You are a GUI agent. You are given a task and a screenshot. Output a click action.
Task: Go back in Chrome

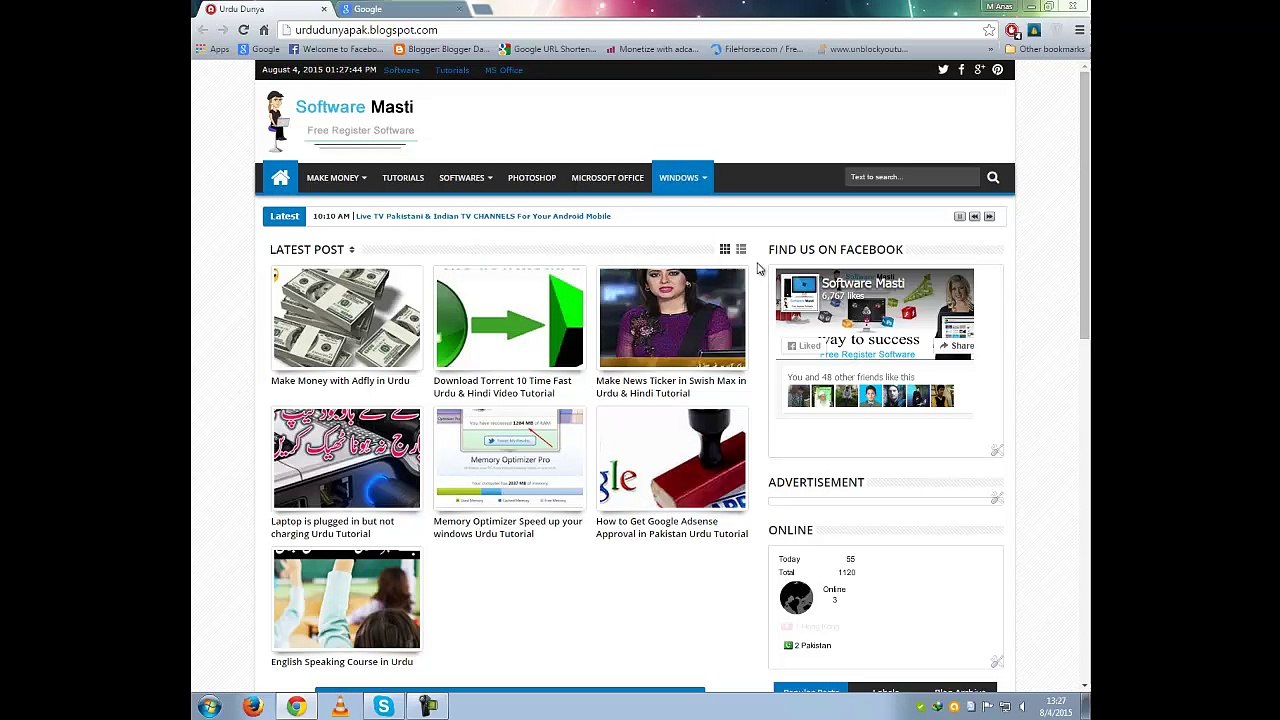point(203,30)
